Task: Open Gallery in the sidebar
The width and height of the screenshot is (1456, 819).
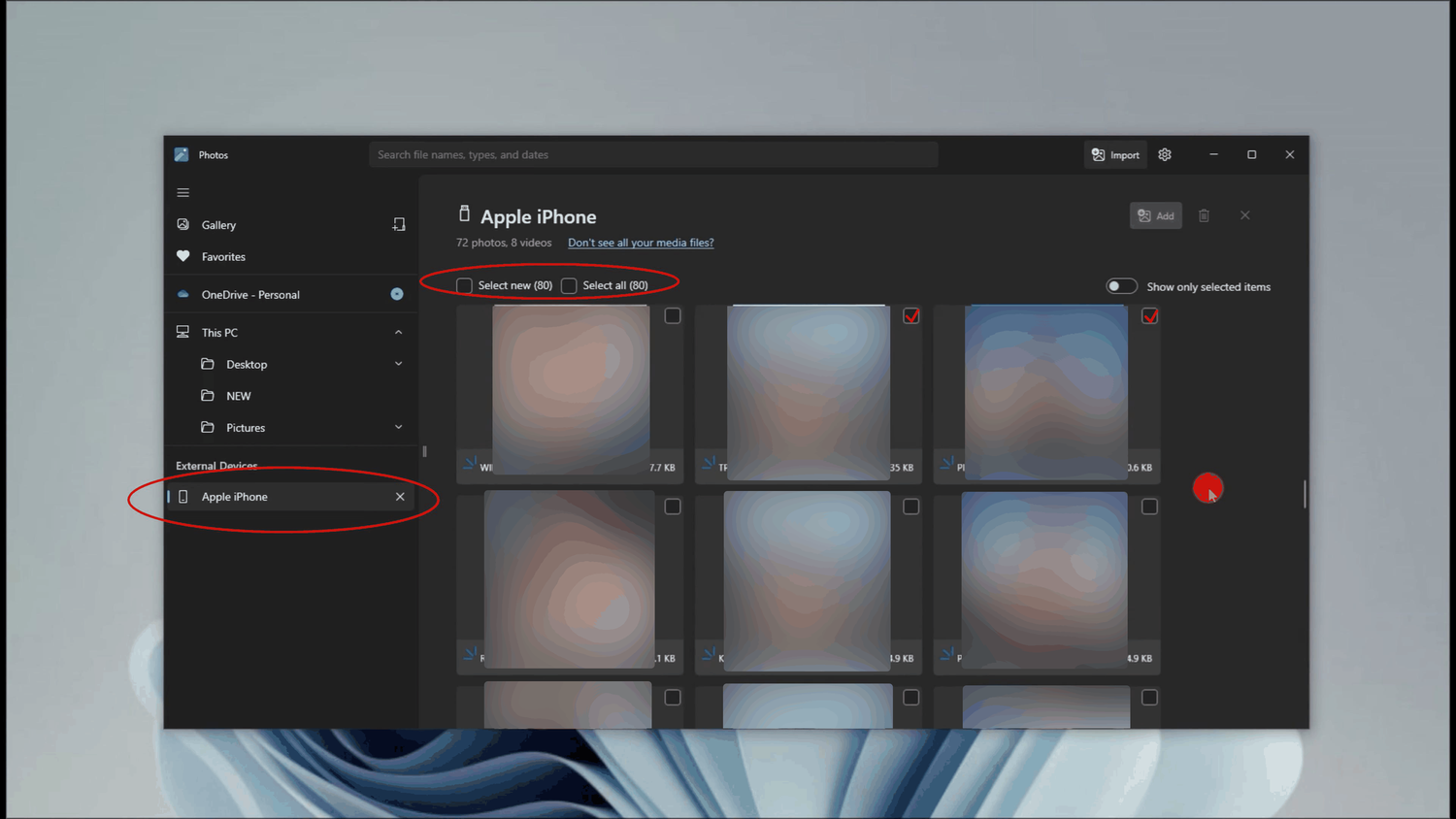Action: (x=218, y=225)
